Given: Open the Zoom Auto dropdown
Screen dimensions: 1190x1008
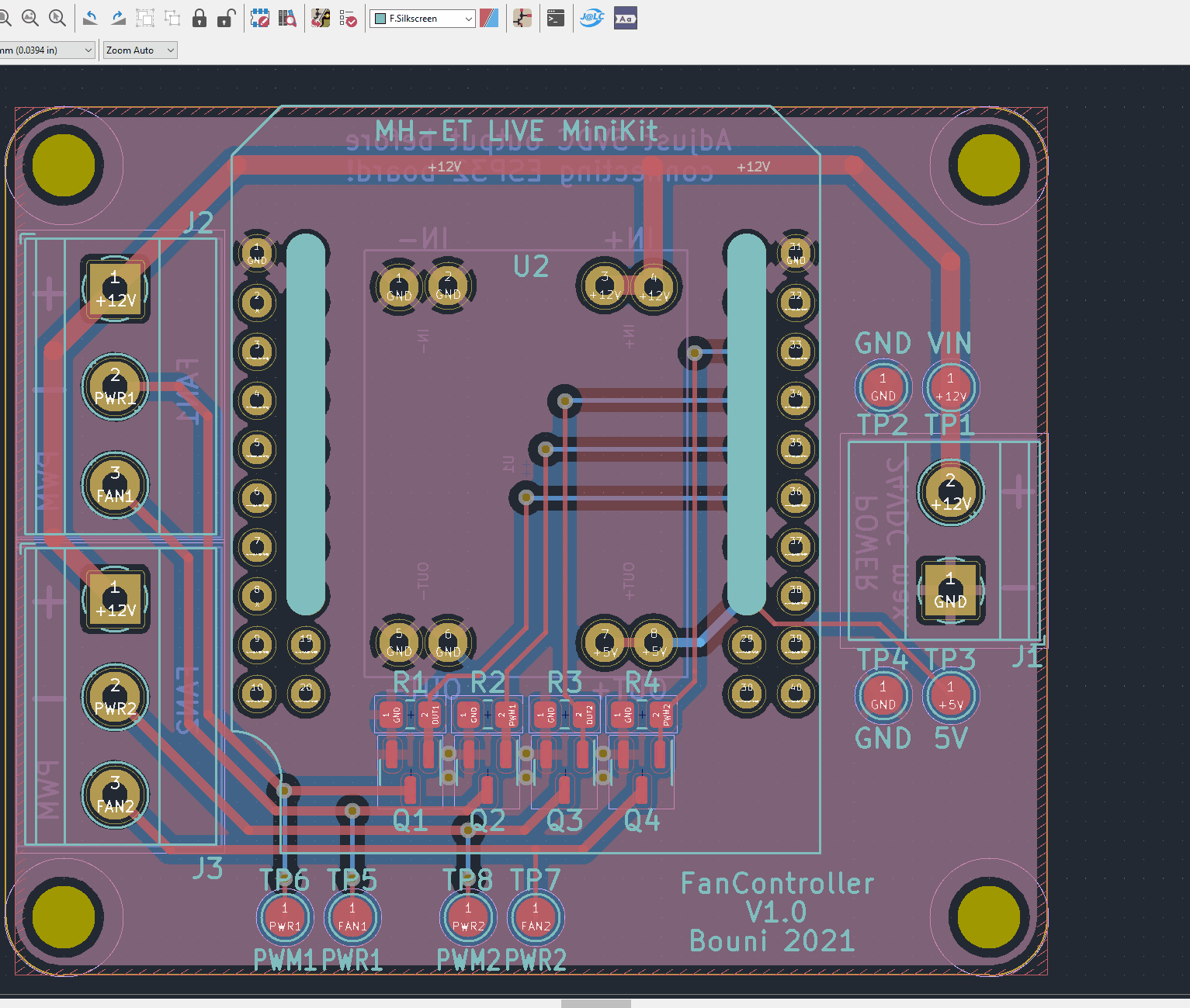Looking at the screenshot, I should click(140, 49).
